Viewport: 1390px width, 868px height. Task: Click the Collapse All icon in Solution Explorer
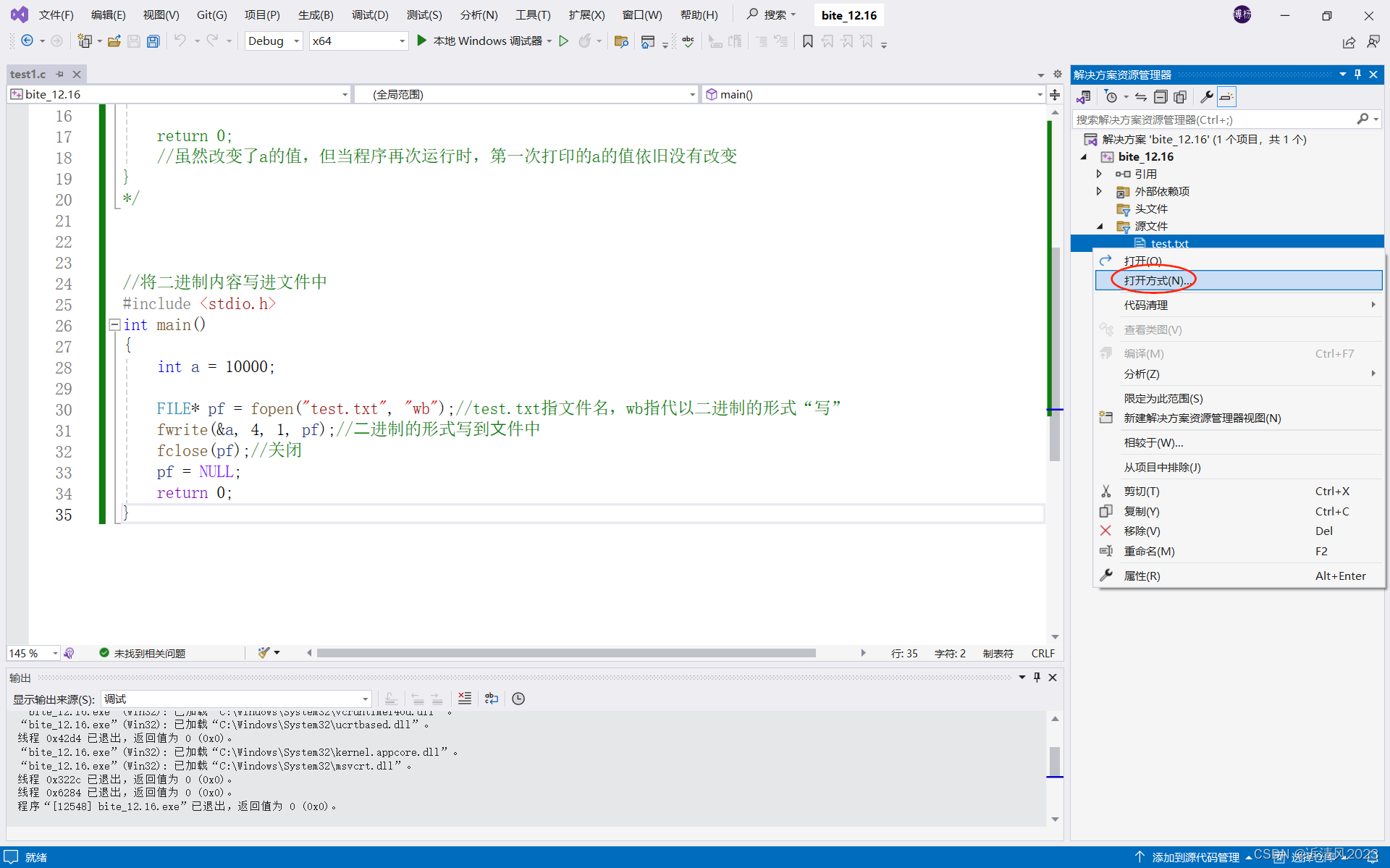(1161, 97)
